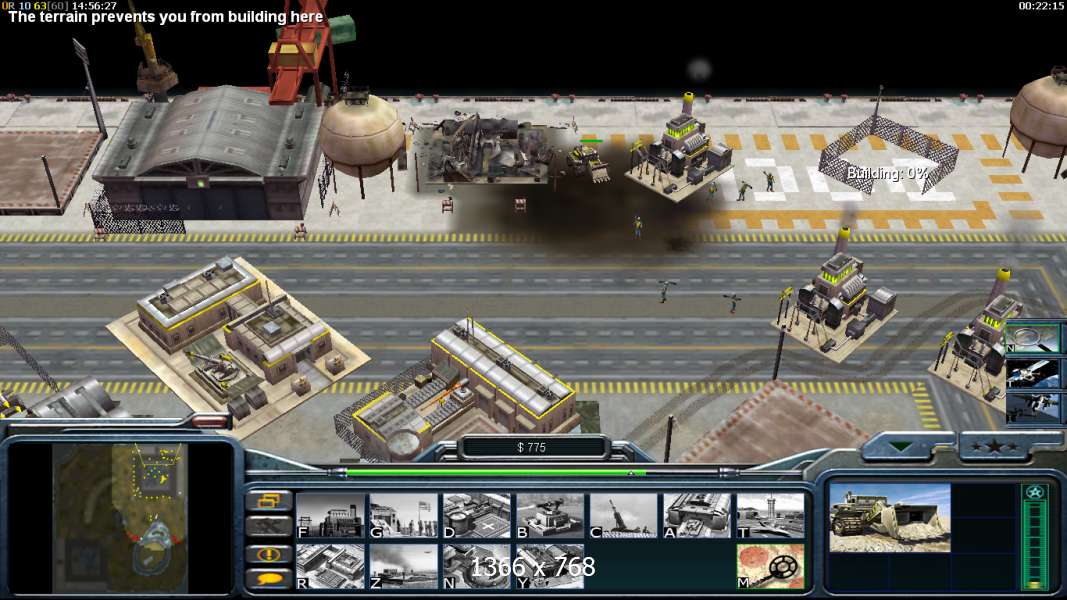Image resolution: width=1067 pixels, height=600 pixels.
Task: Open the Generals Powers three-star button
Action: 996,447
